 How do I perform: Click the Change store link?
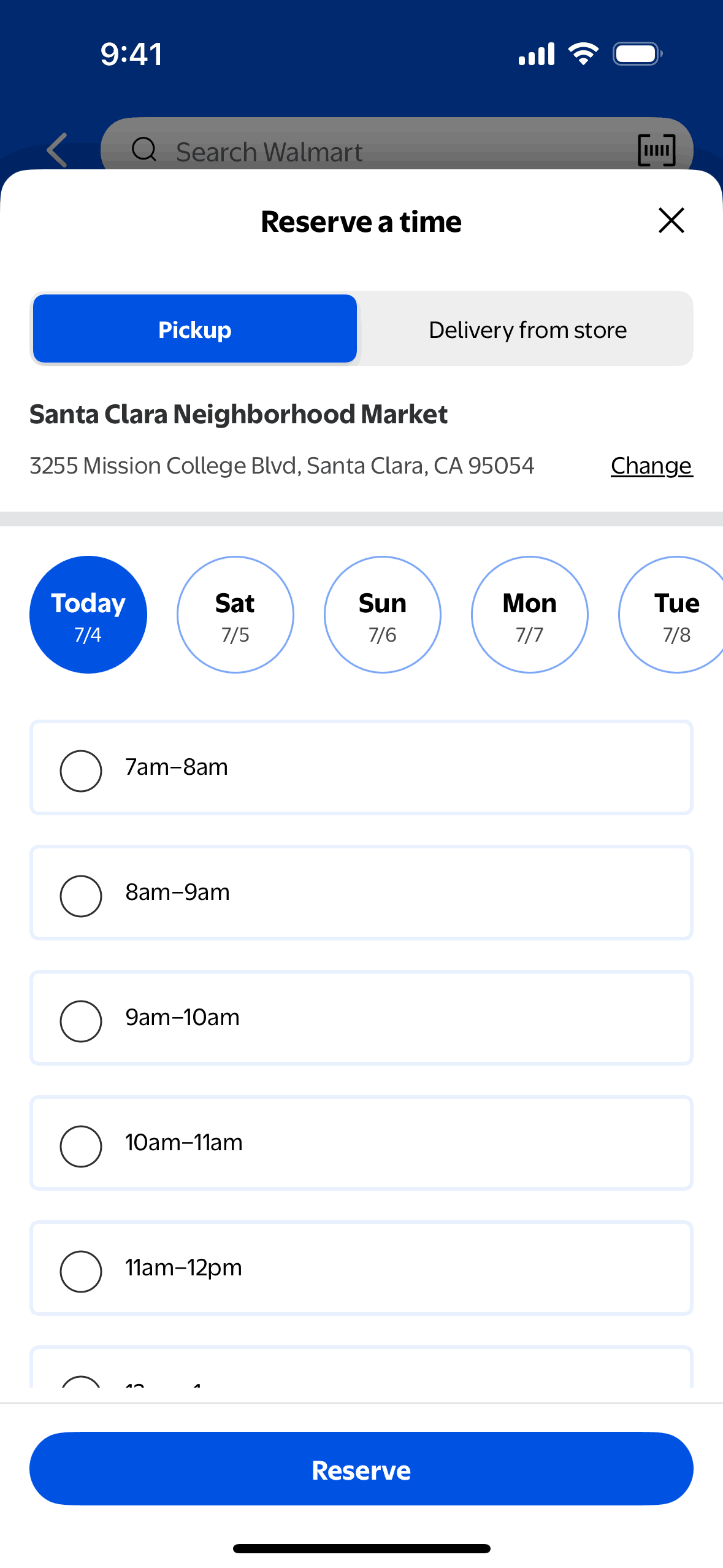coord(651,466)
